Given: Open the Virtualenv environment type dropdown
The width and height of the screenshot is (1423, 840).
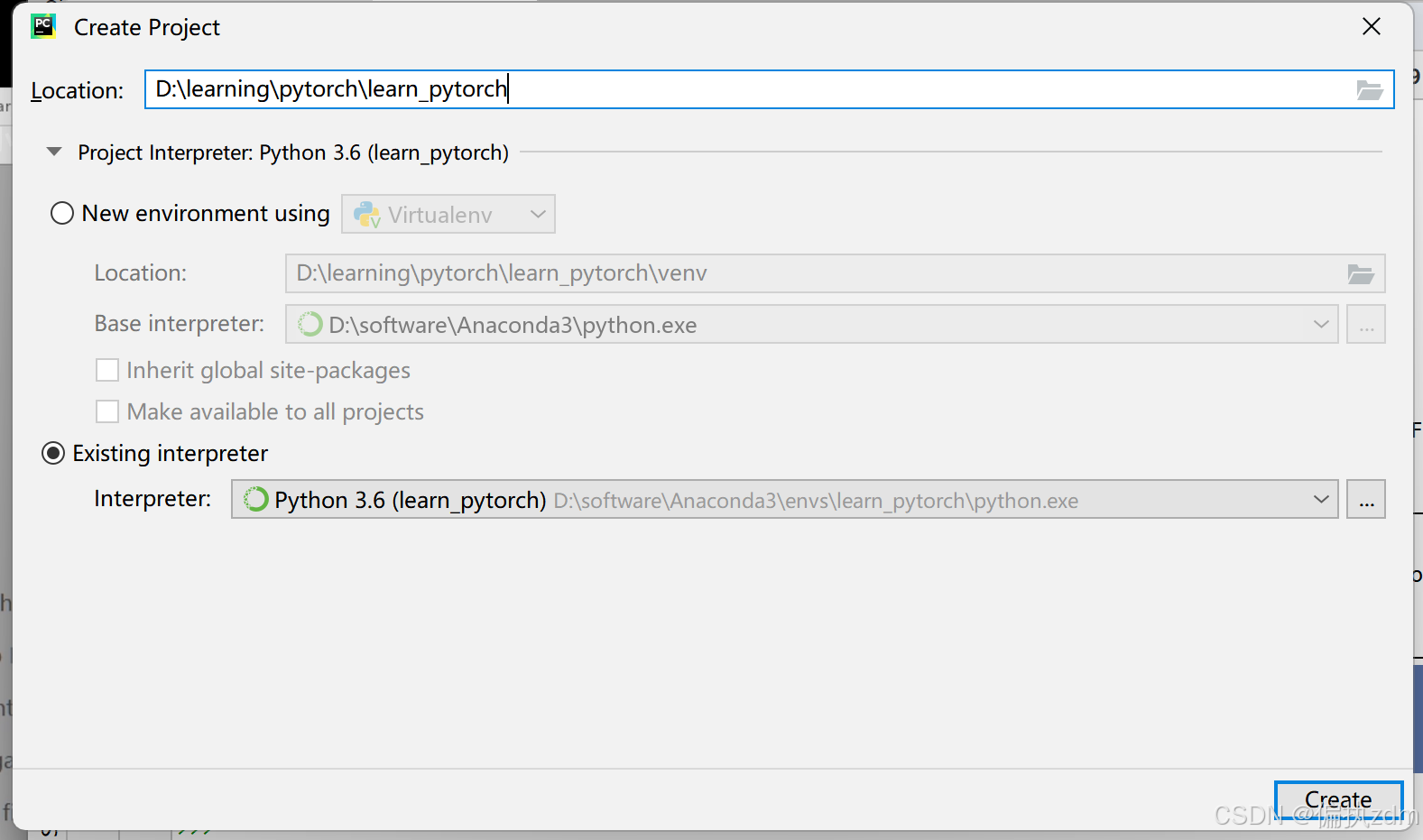Looking at the screenshot, I should click(x=448, y=215).
